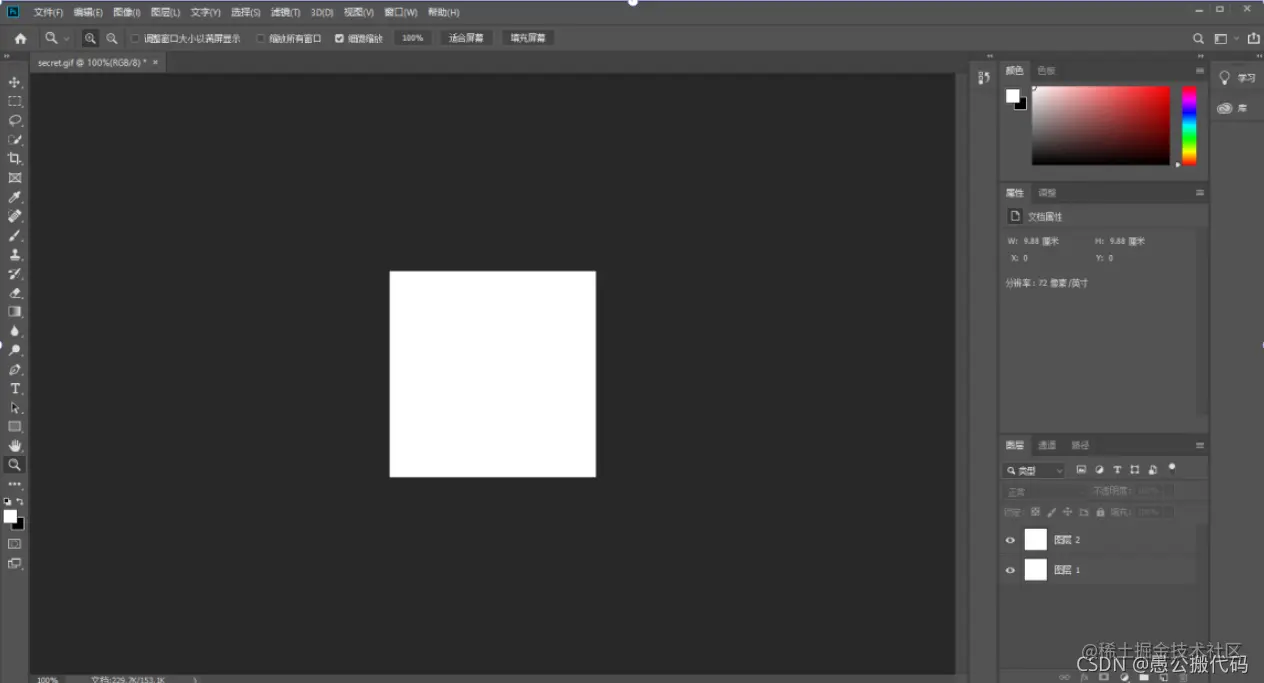This screenshot has width=1264, height=683.
Task: Toggle the layer filter on/off switch
Action: (x=1172, y=467)
